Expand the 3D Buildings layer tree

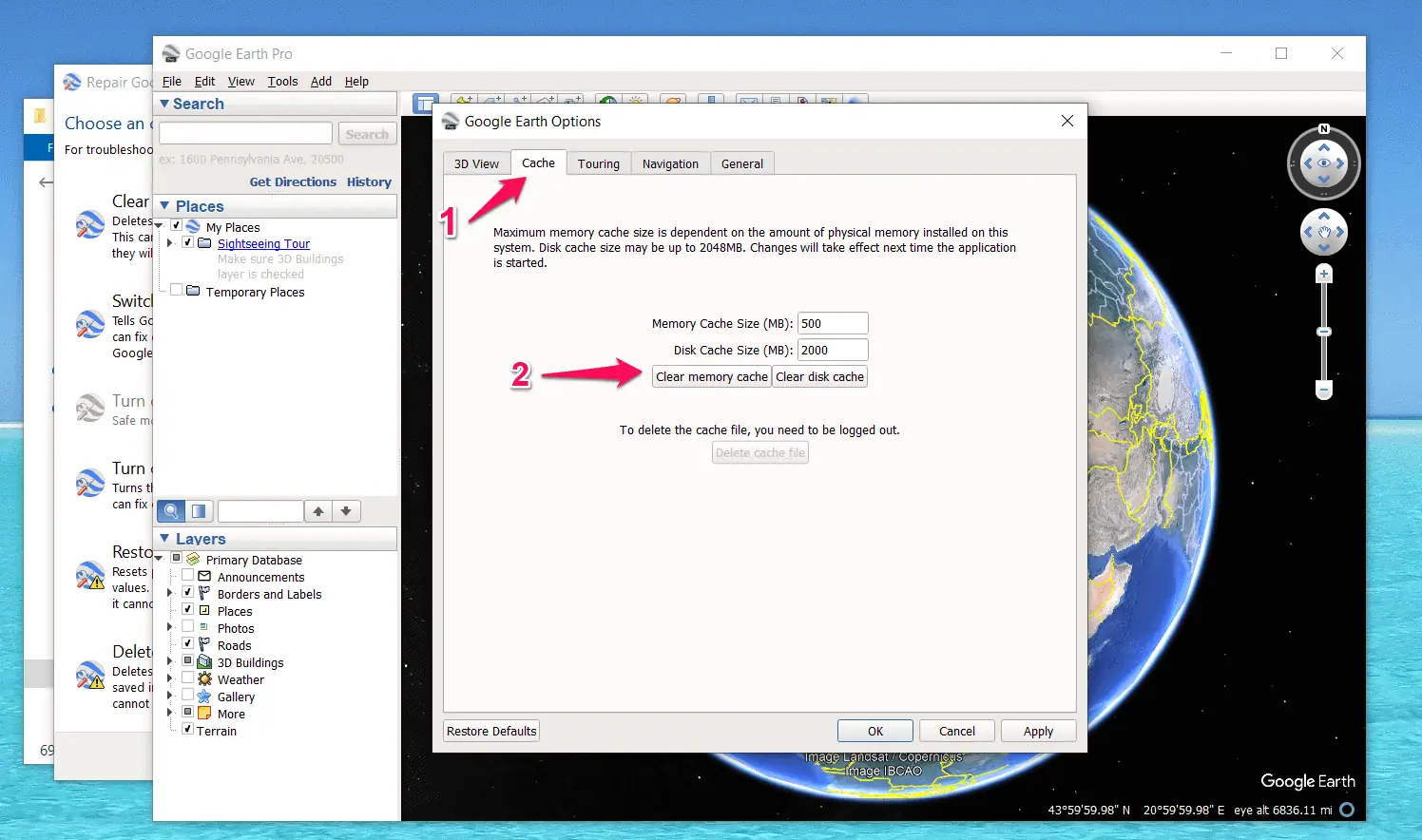tap(170, 662)
